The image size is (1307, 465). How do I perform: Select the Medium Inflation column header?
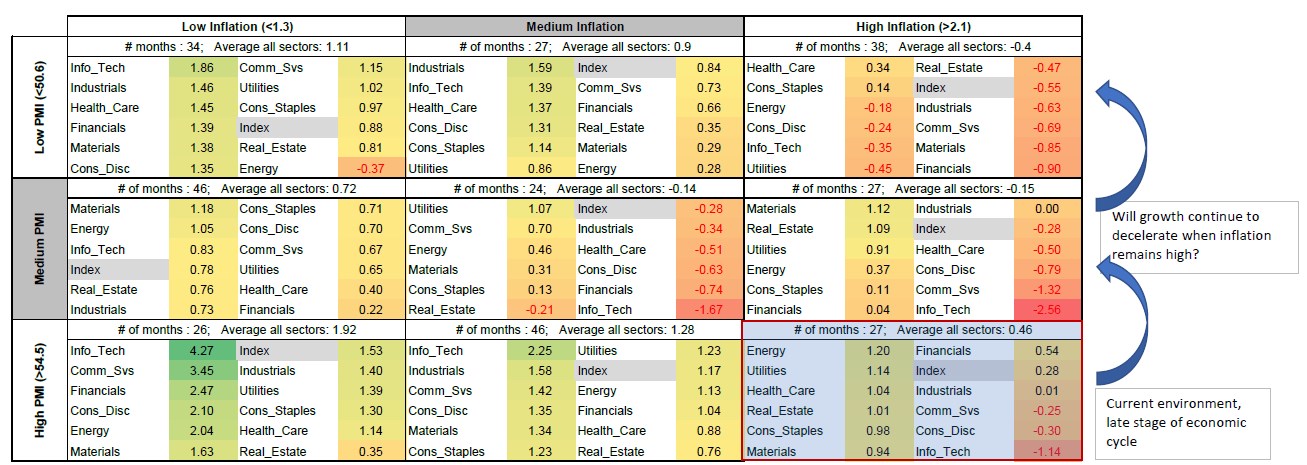tap(574, 26)
